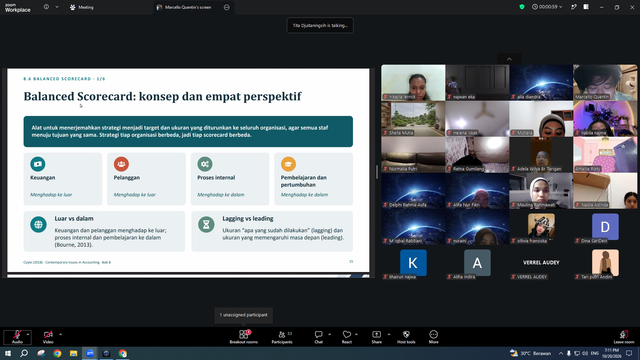Open audio options caret next to Audio
640x360 pixels.
coord(28,334)
